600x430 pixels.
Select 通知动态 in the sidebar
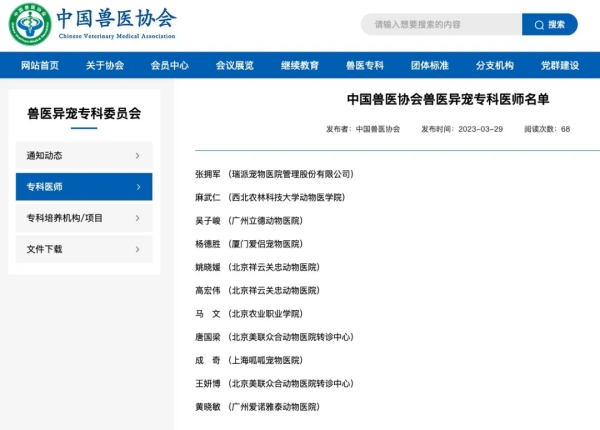click(84, 156)
